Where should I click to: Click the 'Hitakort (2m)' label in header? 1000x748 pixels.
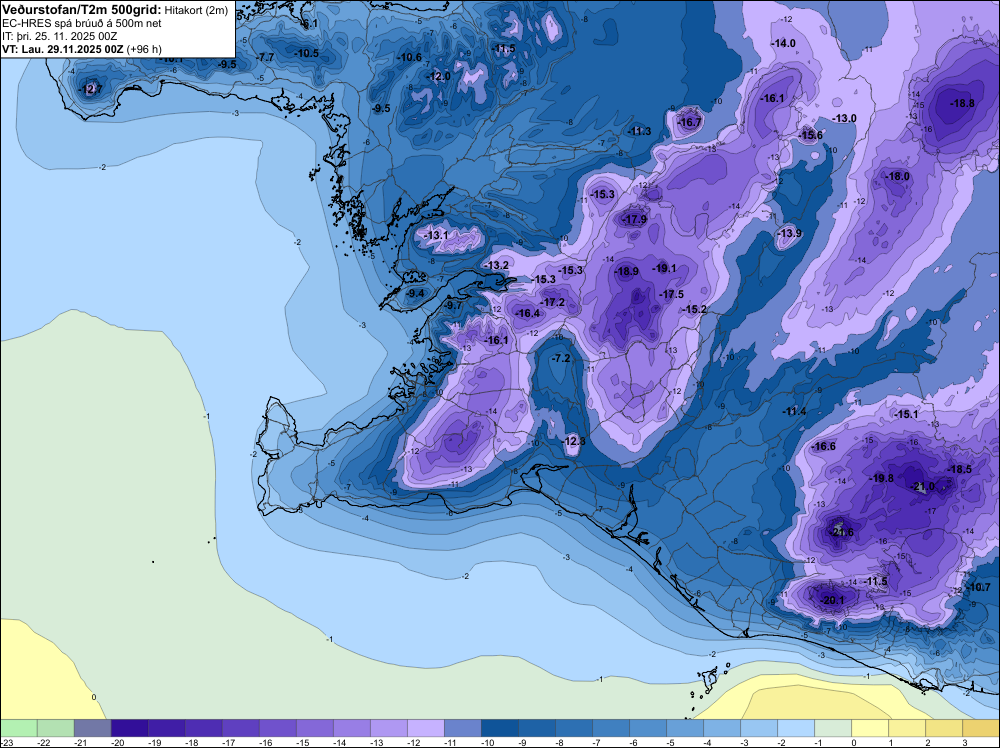click(x=196, y=11)
